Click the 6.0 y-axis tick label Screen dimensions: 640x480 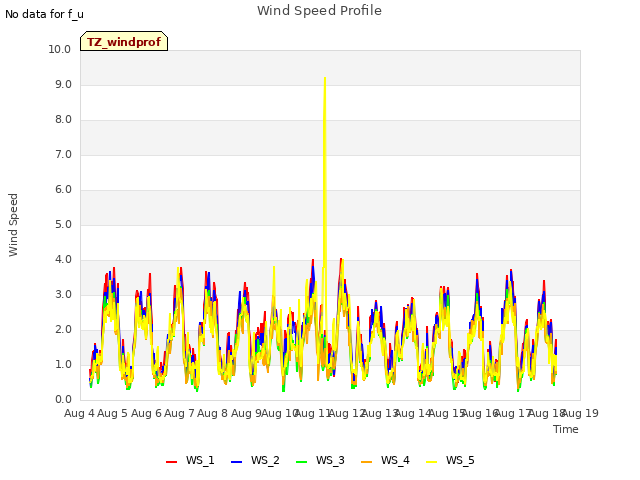[63, 190]
